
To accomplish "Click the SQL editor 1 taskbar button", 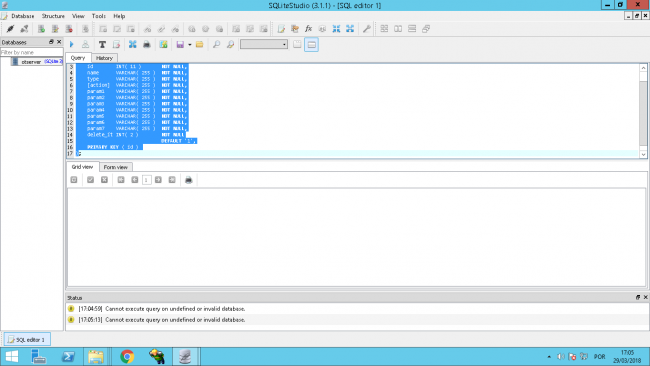I will point(27,339).
